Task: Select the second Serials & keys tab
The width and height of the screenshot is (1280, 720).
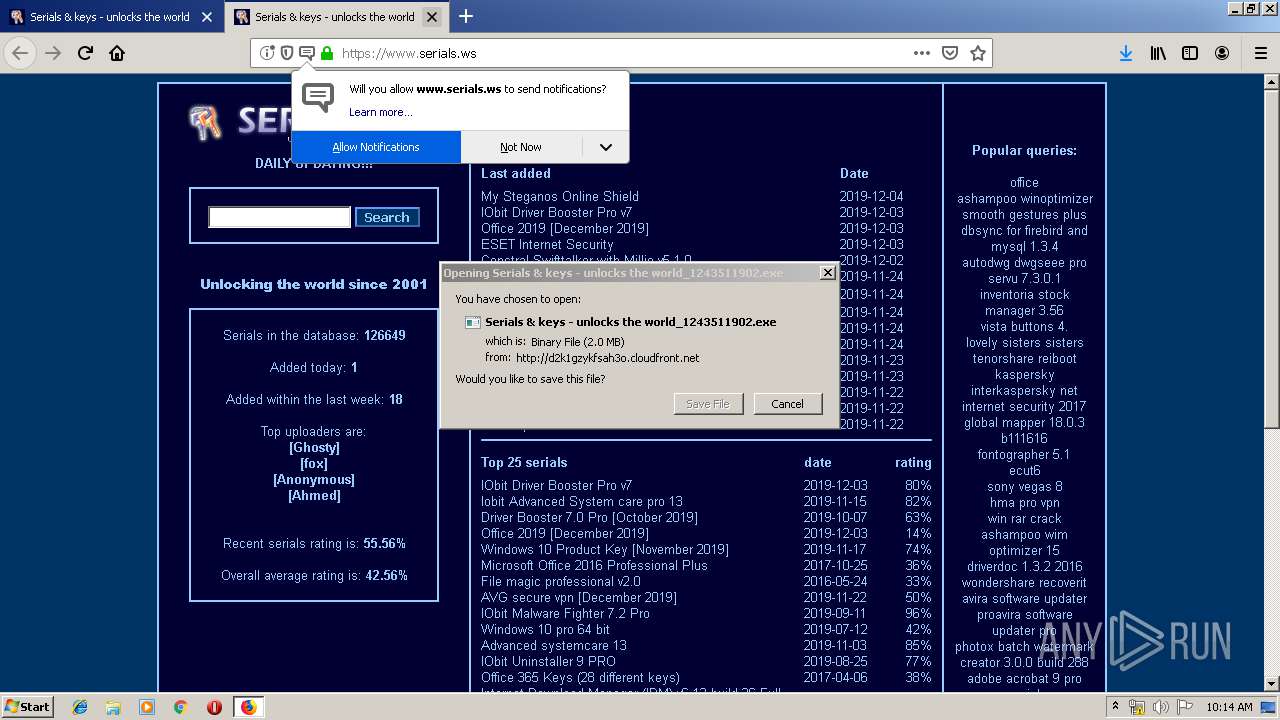Action: pyautogui.click(x=336, y=17)
